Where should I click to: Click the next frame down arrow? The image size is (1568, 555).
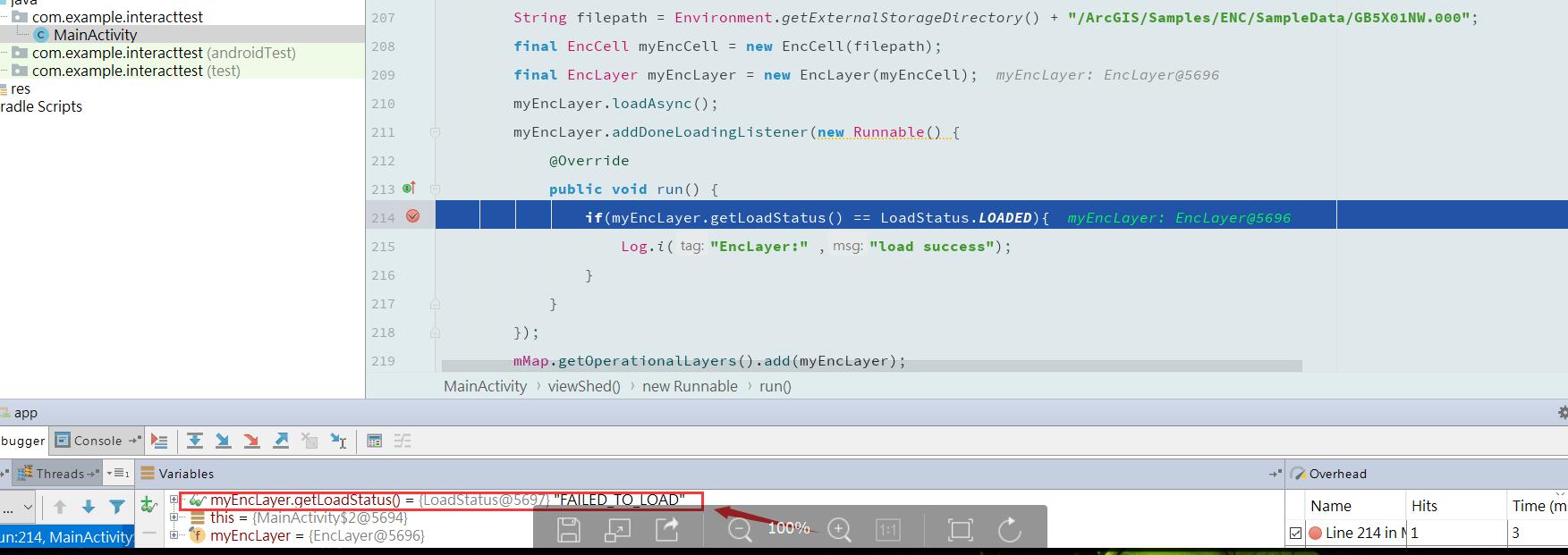point(89,507)
